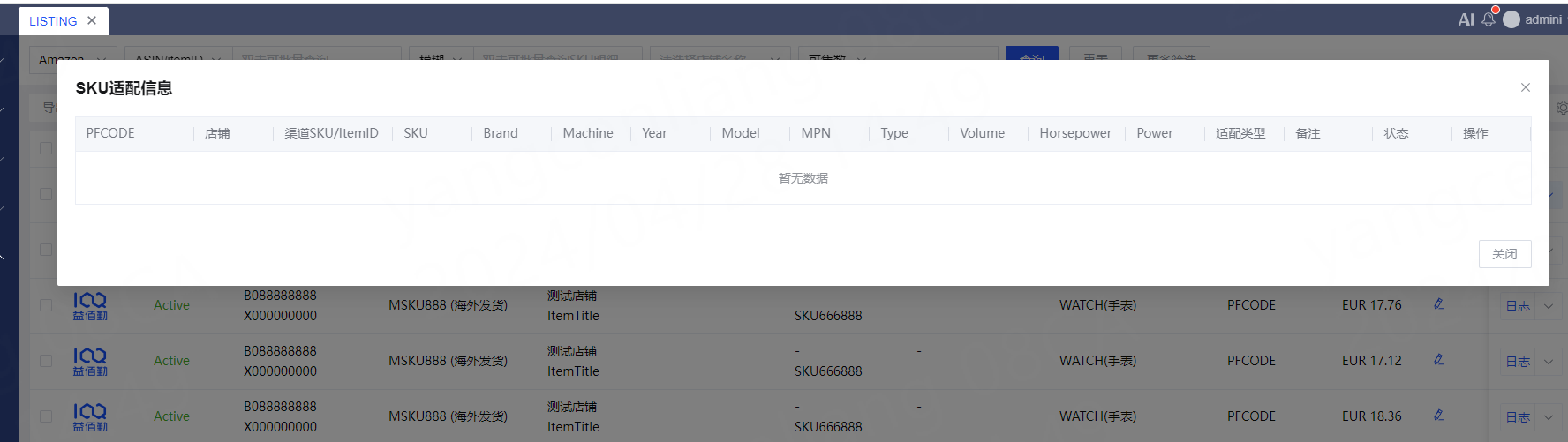This screenshot has width=1568, height=442.
Task: Click the EUR 18.36 price value
Action: coord(1371,416)
